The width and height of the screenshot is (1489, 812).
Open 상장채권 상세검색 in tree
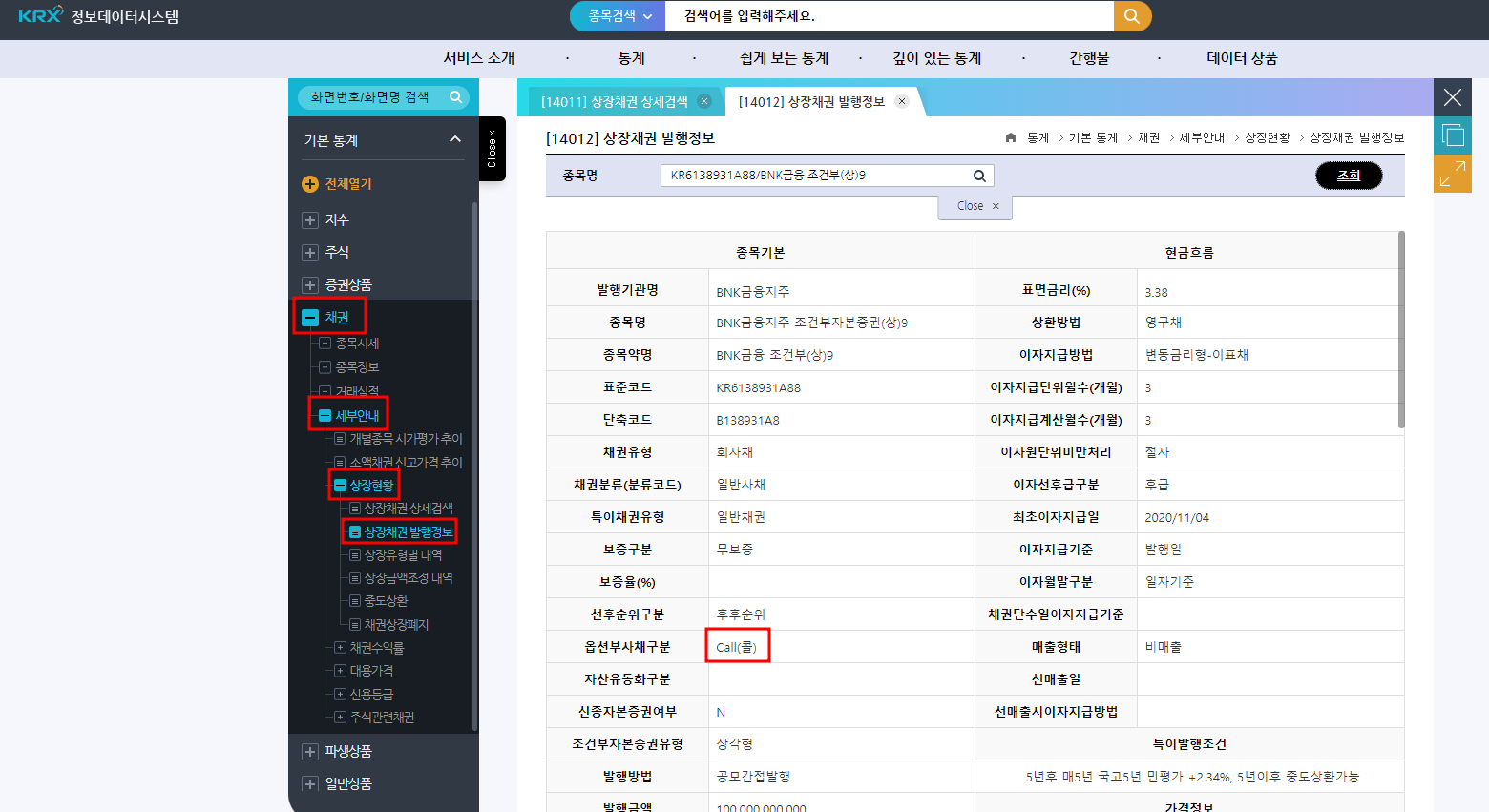click(x=409, y=509)
